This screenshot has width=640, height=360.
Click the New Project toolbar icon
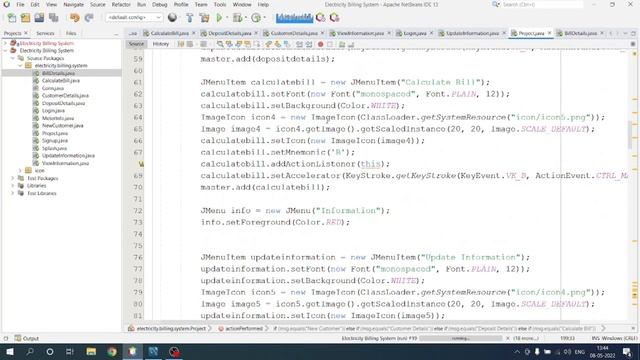coord(25,18)
